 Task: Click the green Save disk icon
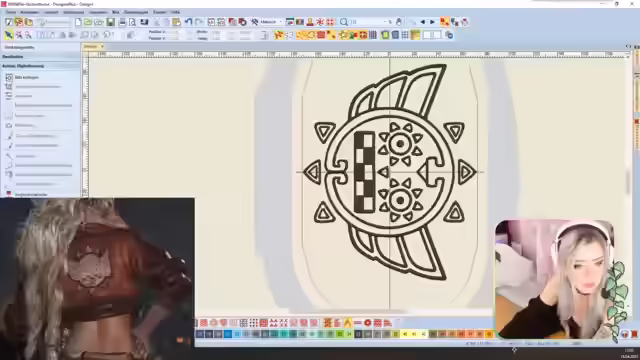[x=111, y=22]
